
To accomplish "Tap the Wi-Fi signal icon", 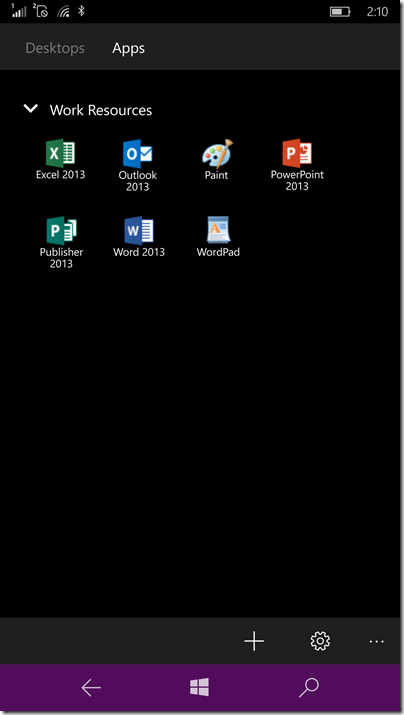I will click(x=63, y=11).
